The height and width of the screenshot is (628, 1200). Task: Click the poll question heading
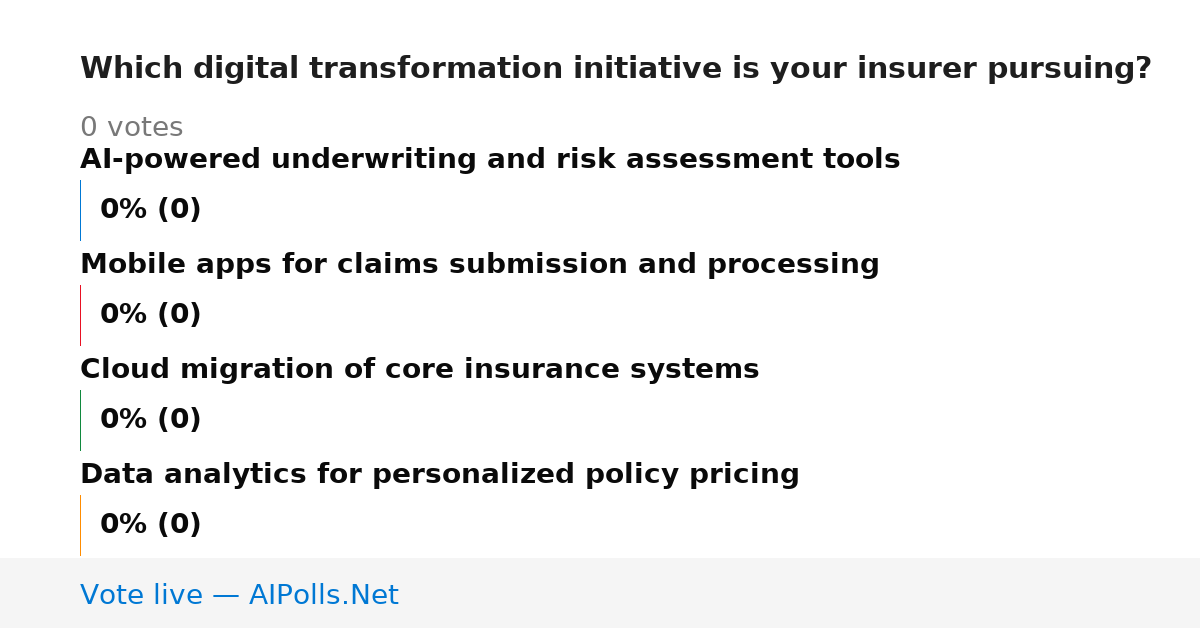[616, 69]
